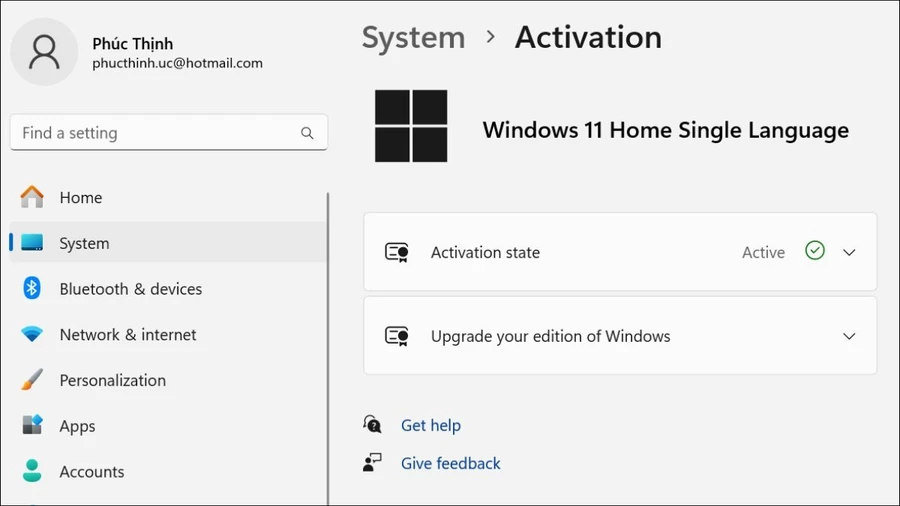Screen dimensions: 900x506
Task: Click the Give feedback person icon
Action: [372, 462]
